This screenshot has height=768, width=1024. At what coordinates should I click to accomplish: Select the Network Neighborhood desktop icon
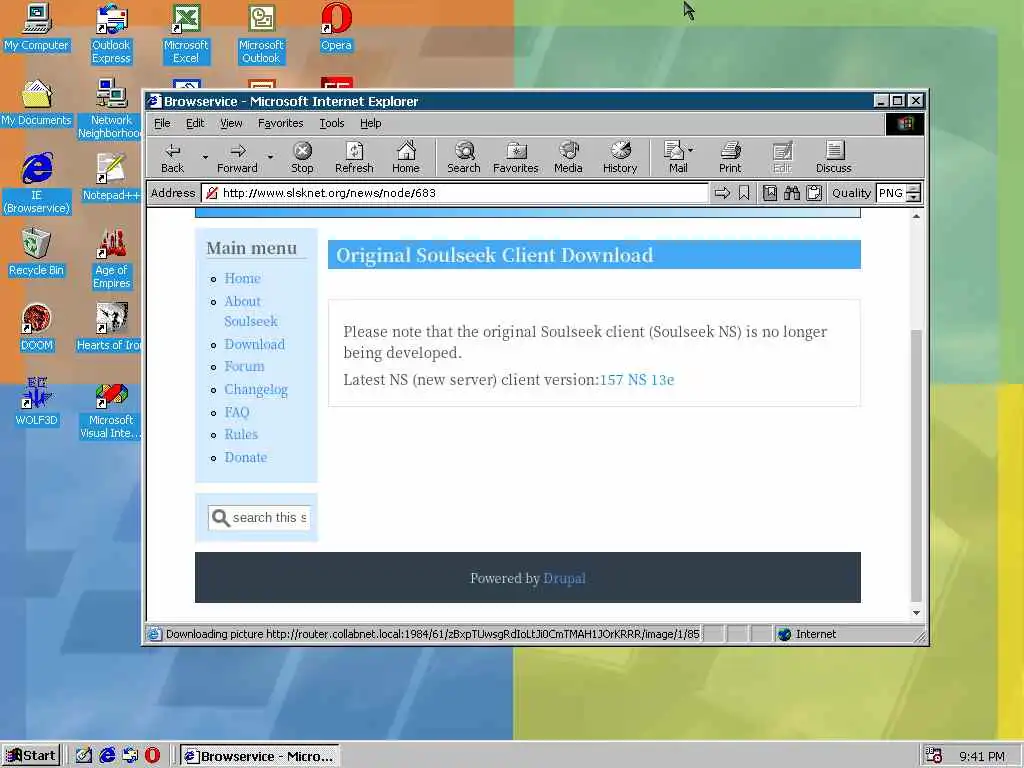click(110, 109)
